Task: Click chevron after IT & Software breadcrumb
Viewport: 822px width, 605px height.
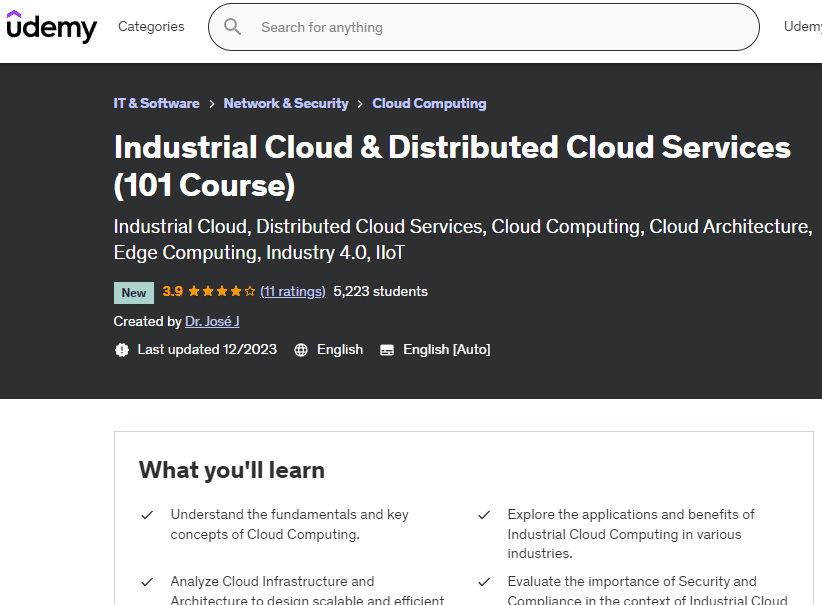Action: (212, 104)
